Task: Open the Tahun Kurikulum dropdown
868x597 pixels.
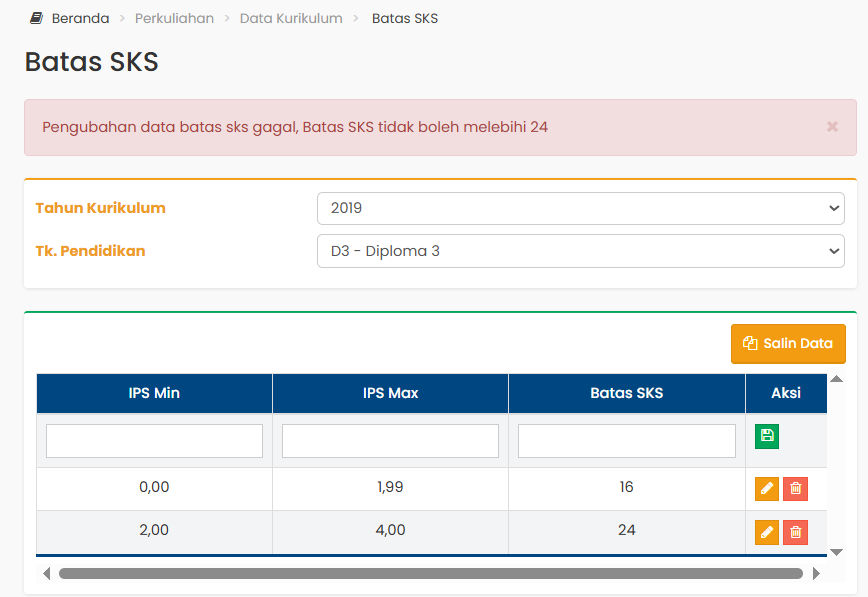Action: pos(580,209)
